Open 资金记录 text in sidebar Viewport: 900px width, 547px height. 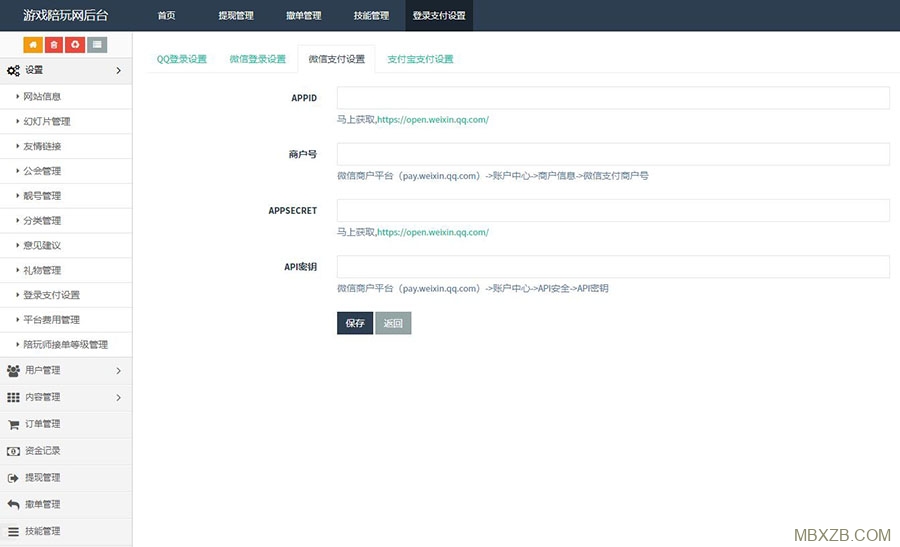pos(42,451)
